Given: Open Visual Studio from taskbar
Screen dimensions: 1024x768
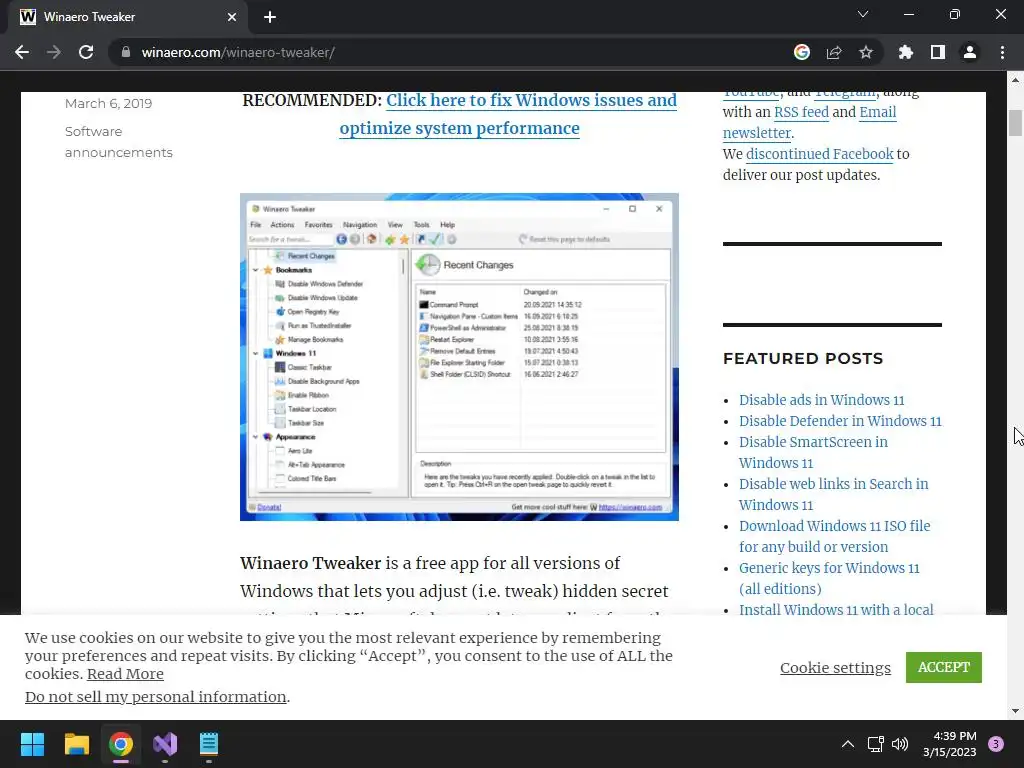Looking at the screenshot, I should click(165, 744).
